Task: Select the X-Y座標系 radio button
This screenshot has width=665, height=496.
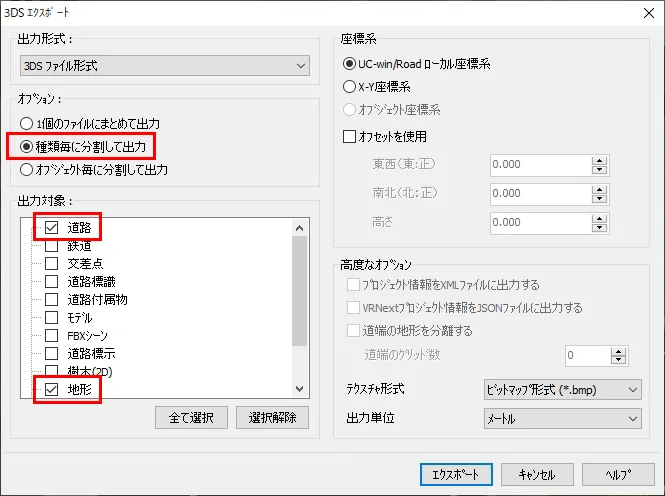Action: pos(350,87)
